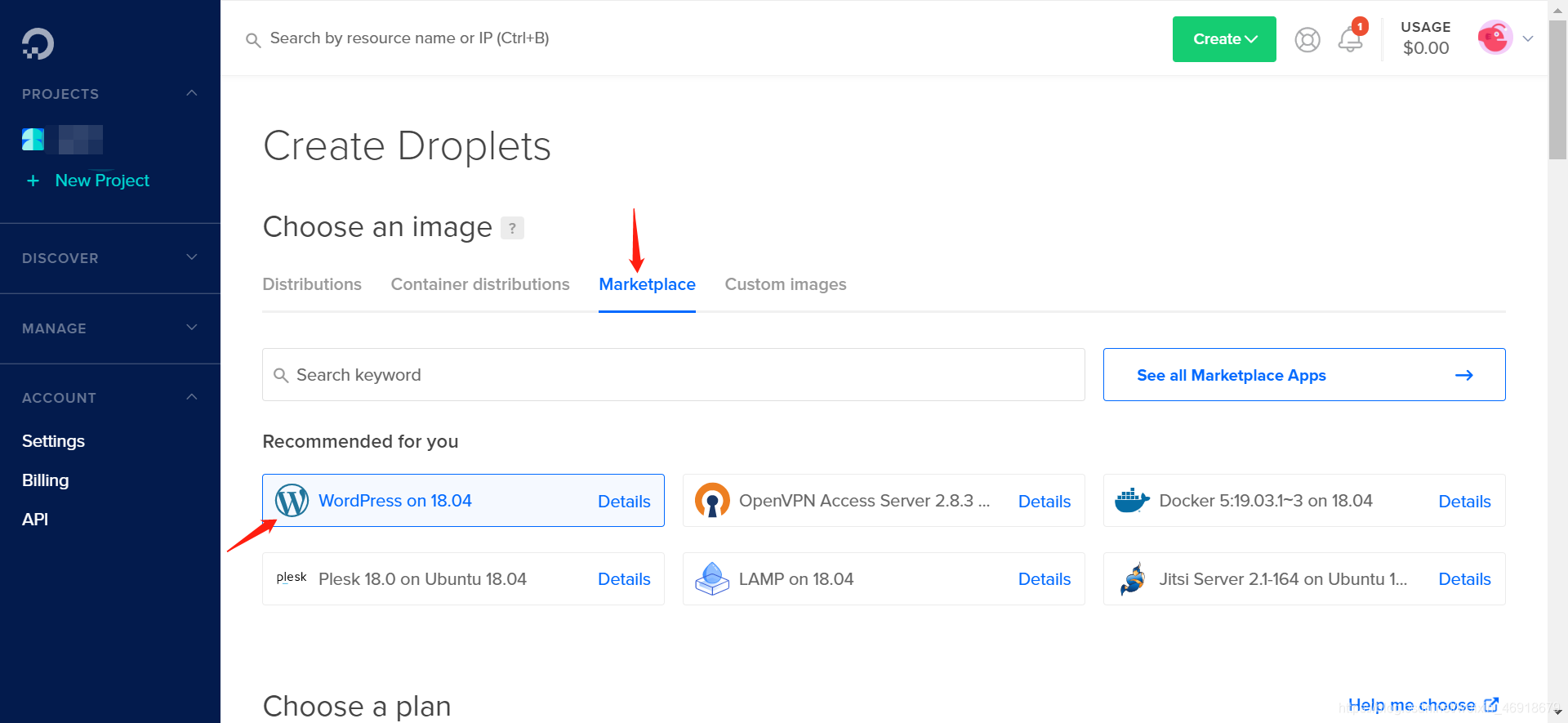This screenshot has height=723, width=1568.
Task: Open the notifications bell
Action: pos(1350,38)
